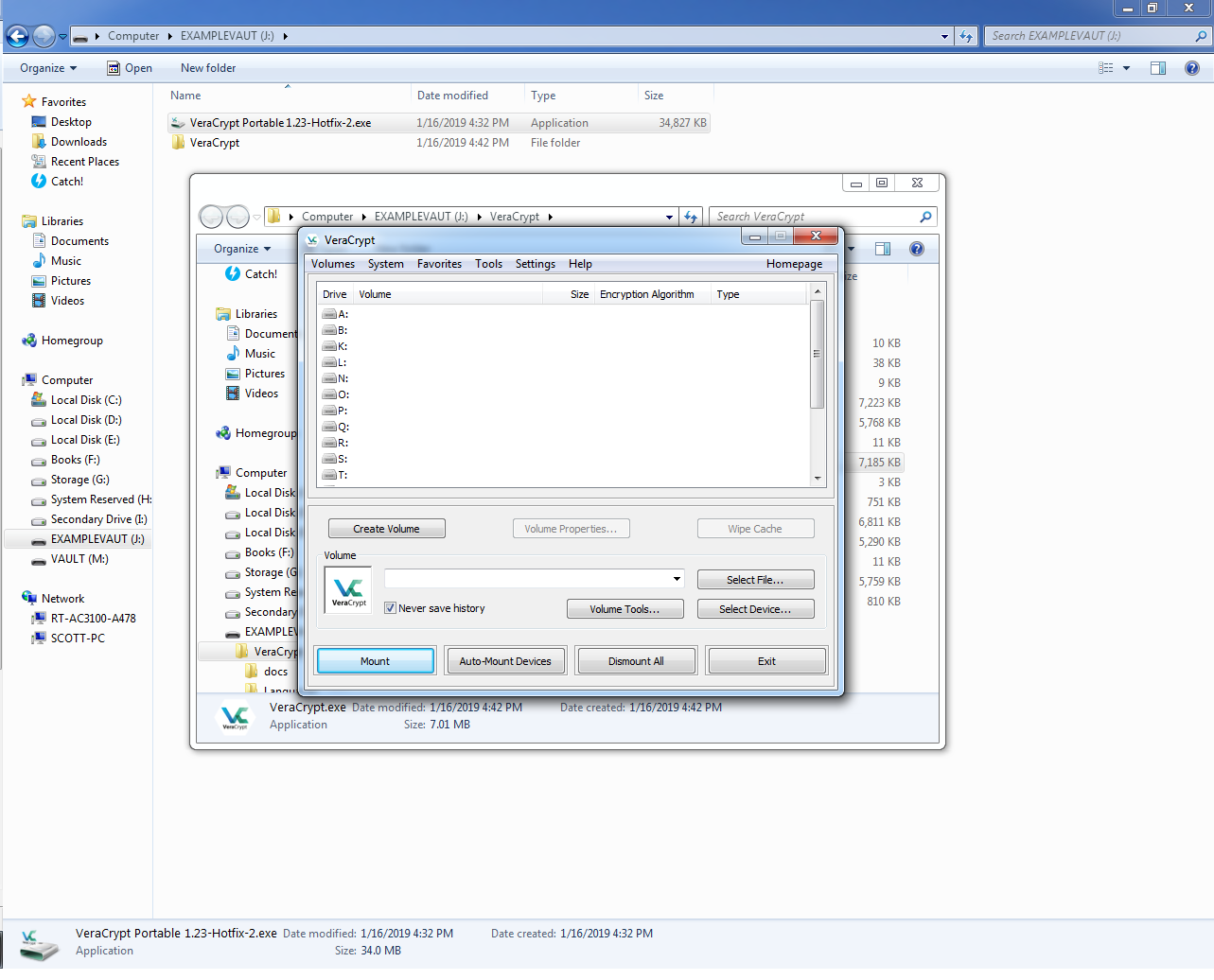This screenshot has height=980, width=1214.
Task: Toggle the Never save history checkbox
Action: pyautogui.click(x=390, y=608)
